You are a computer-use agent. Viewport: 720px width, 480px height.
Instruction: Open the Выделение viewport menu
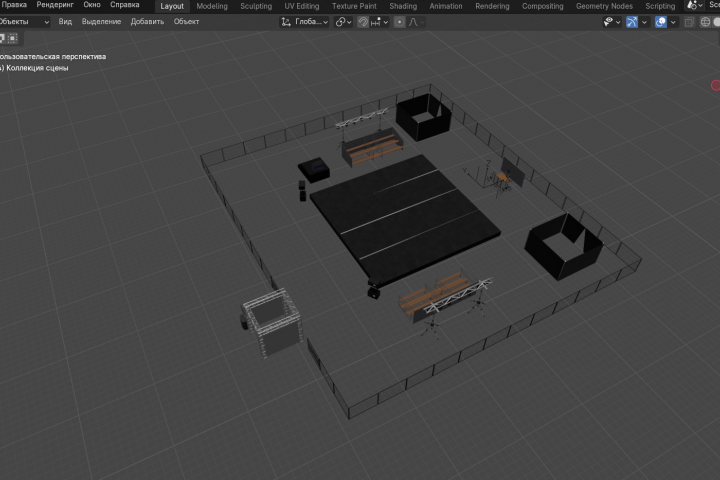[101, 22]
